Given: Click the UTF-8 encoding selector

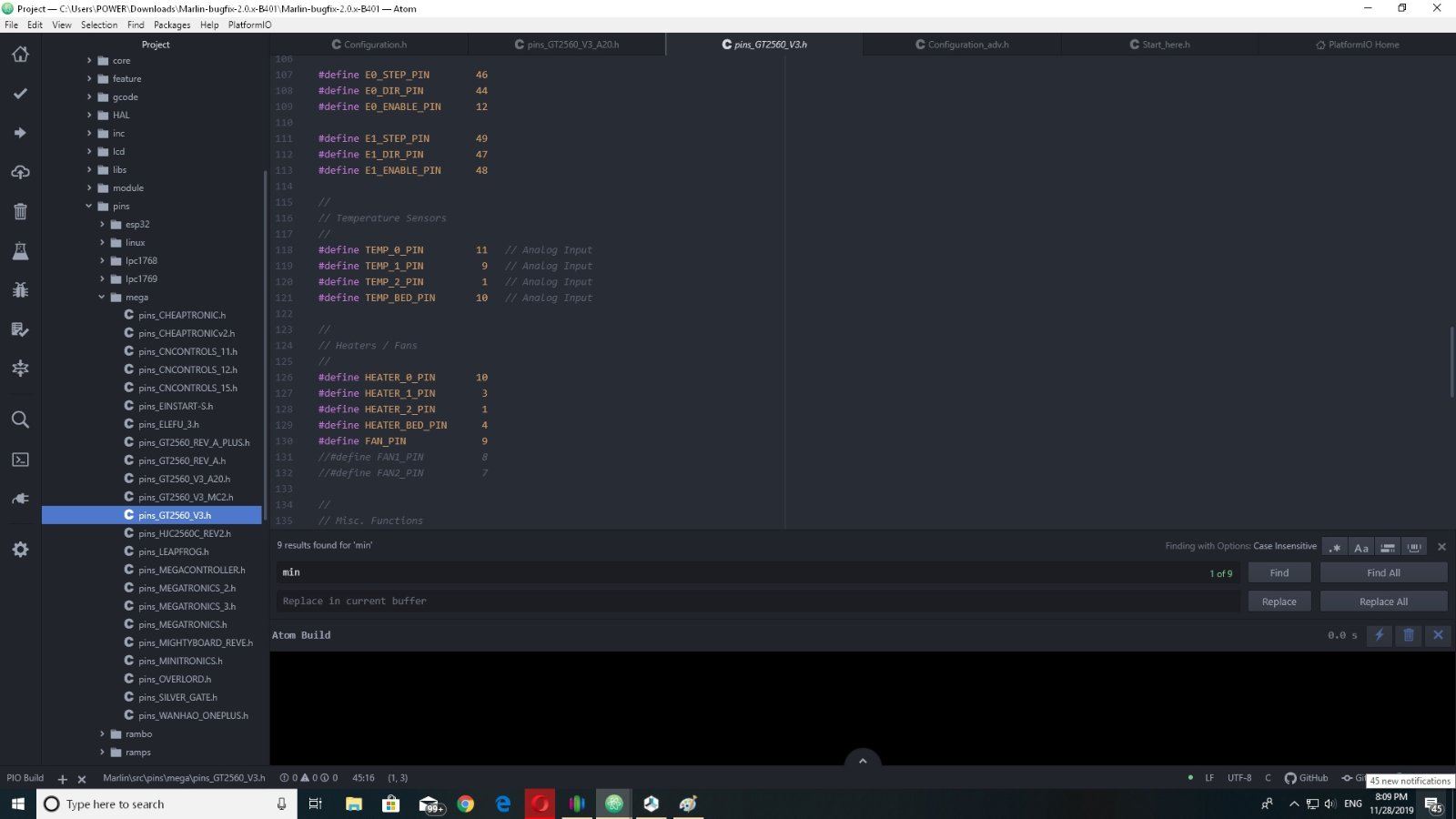Looking at the screenshot, I should [1239, 778].
